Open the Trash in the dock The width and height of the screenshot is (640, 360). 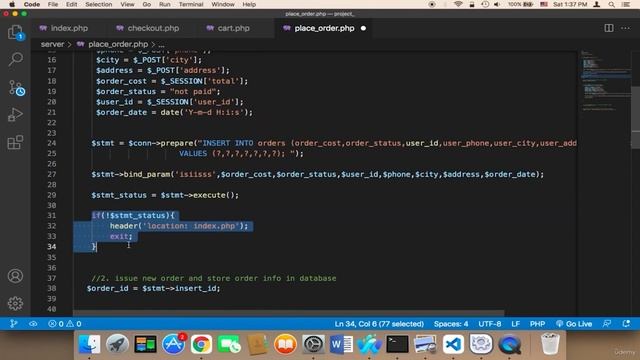[550, 344]
